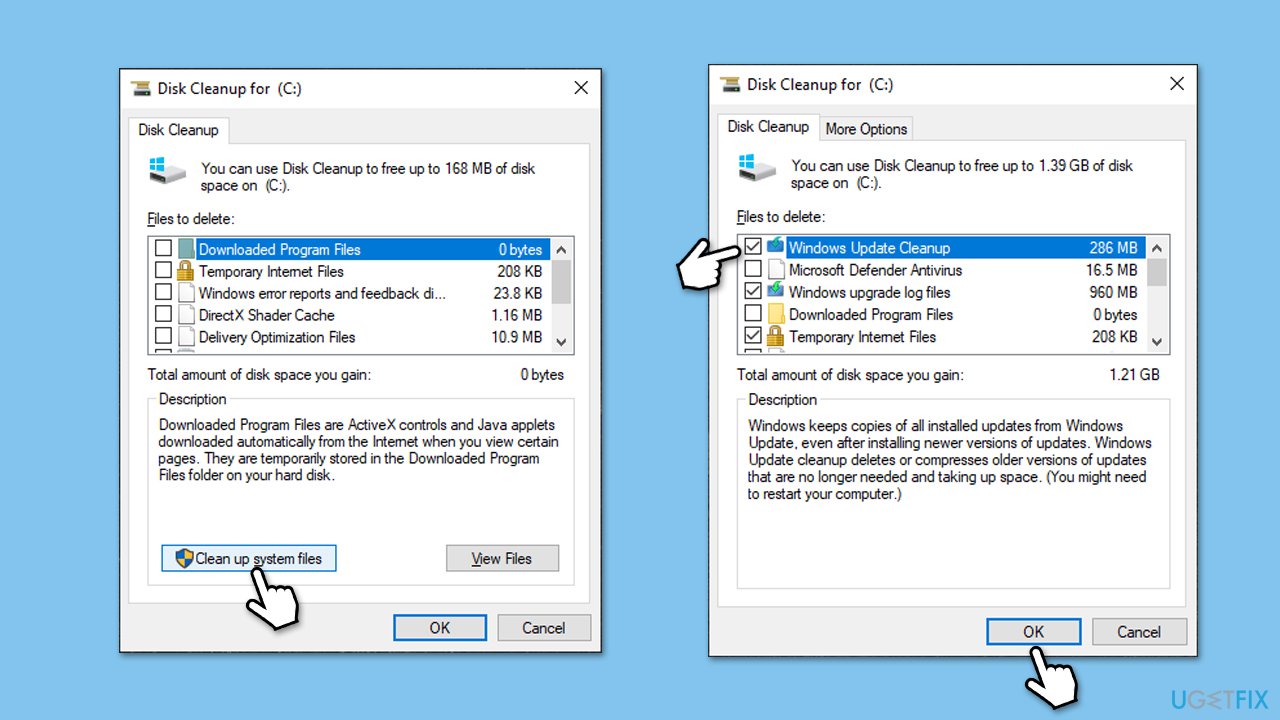
Task: Click Clean up system files button
Action: tap(249, 558)
